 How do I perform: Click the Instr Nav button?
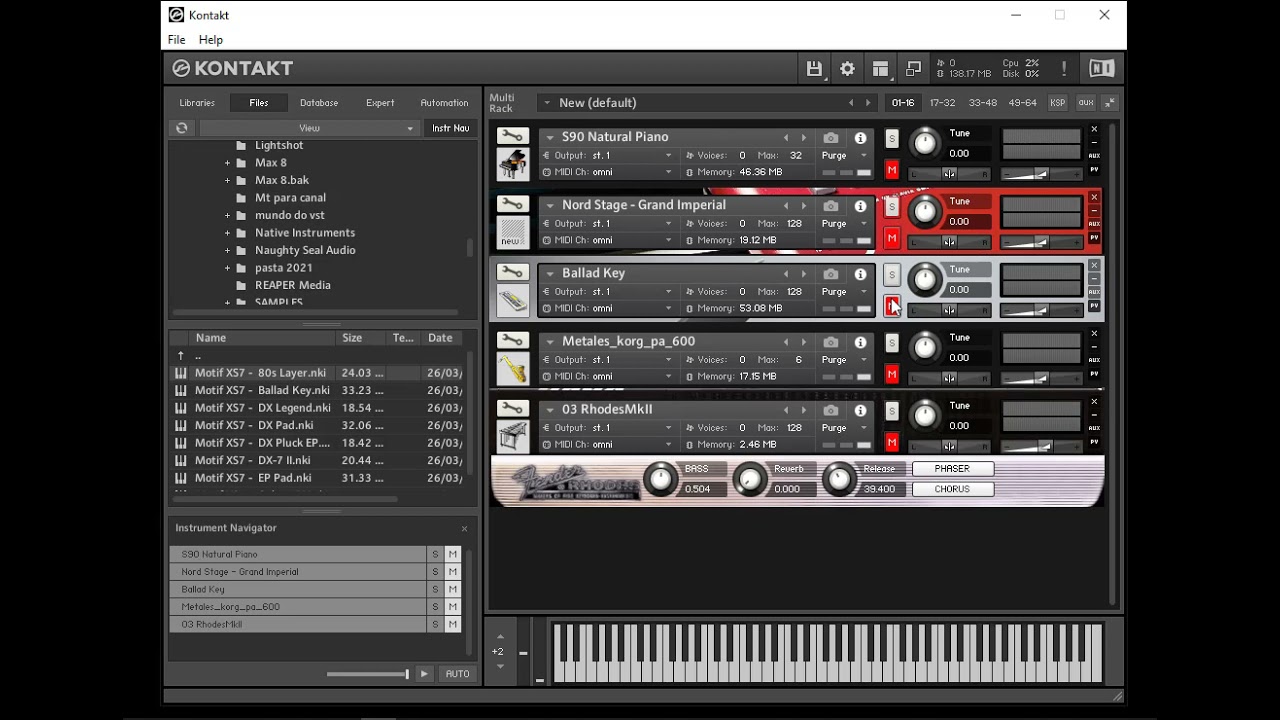[450, 128]
